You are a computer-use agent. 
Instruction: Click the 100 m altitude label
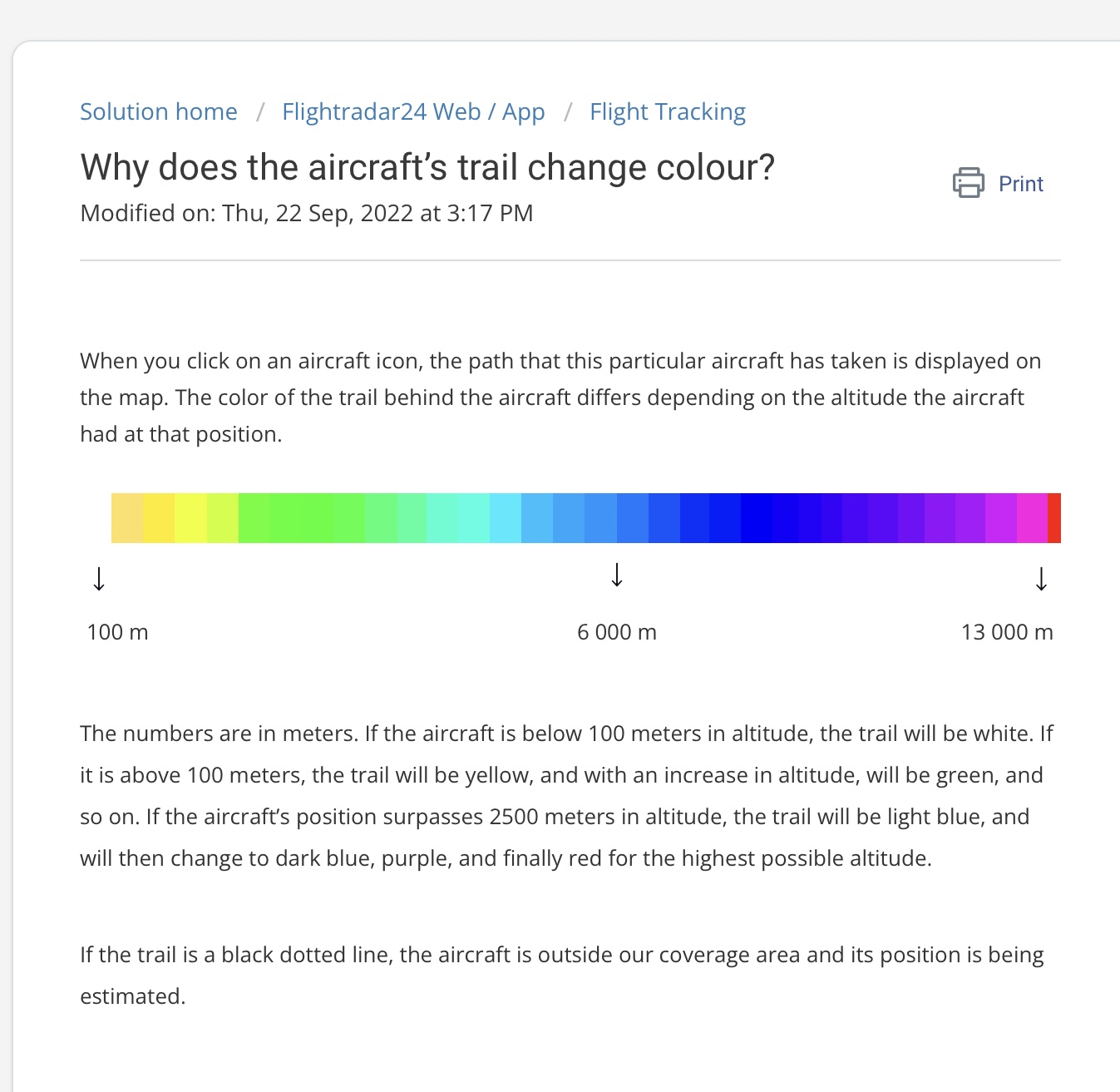117,632
